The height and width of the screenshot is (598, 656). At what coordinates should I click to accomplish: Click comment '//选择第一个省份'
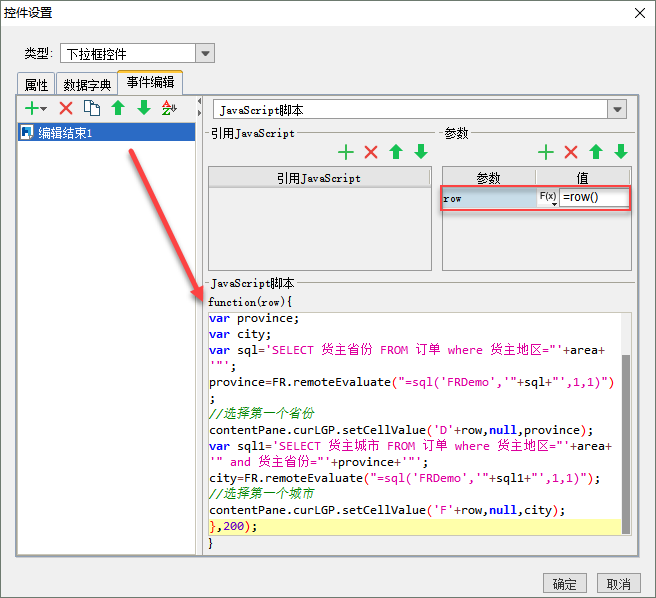262,413
